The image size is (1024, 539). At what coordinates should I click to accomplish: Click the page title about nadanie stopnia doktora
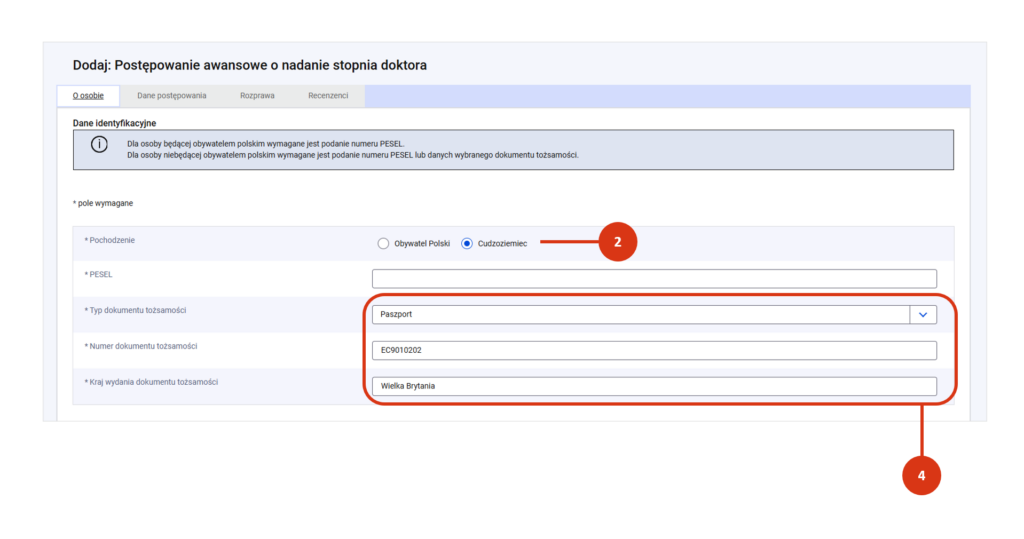click(x=250, y=66)
